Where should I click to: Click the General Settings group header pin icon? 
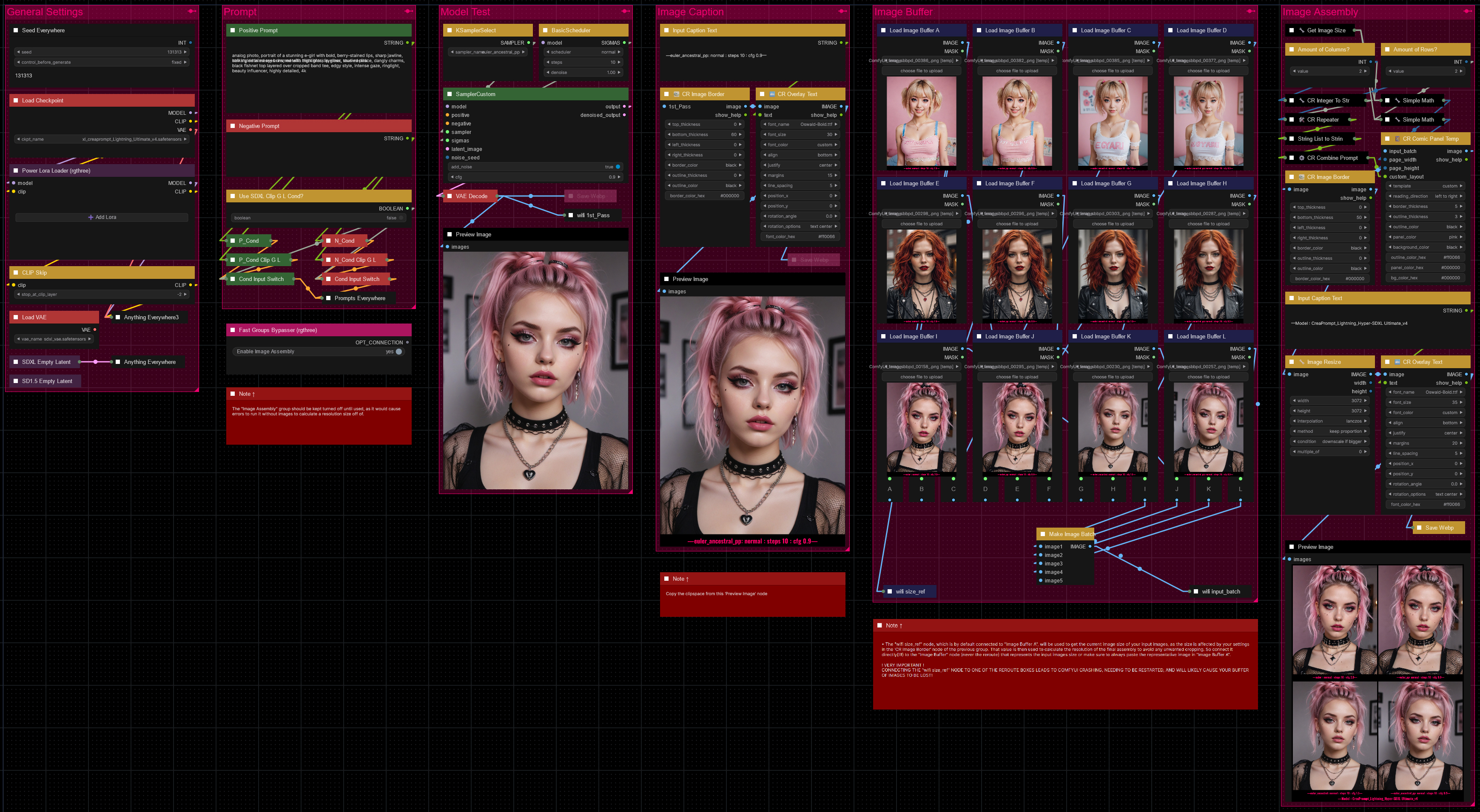pyautogui.click(x=191, y=11)
